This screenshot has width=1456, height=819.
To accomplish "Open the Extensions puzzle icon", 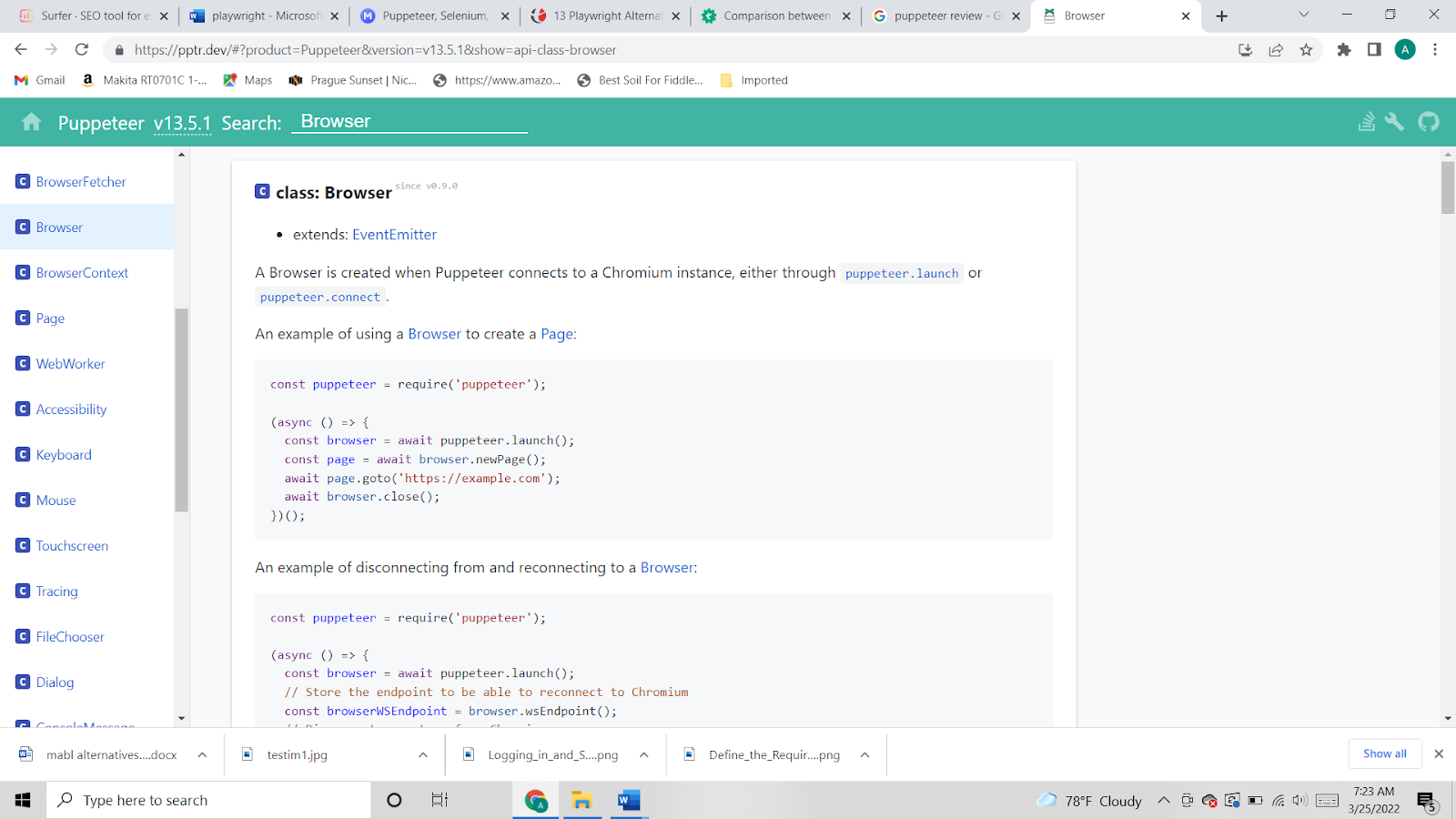I will (1344, 50).
